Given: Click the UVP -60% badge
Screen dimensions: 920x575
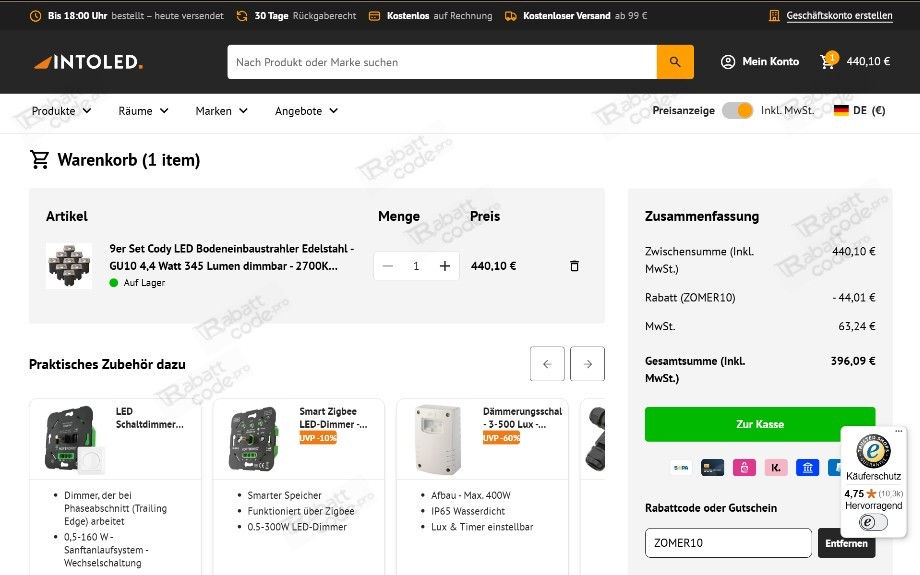Looking at the screenshot, I should click(x=502, y=438).
